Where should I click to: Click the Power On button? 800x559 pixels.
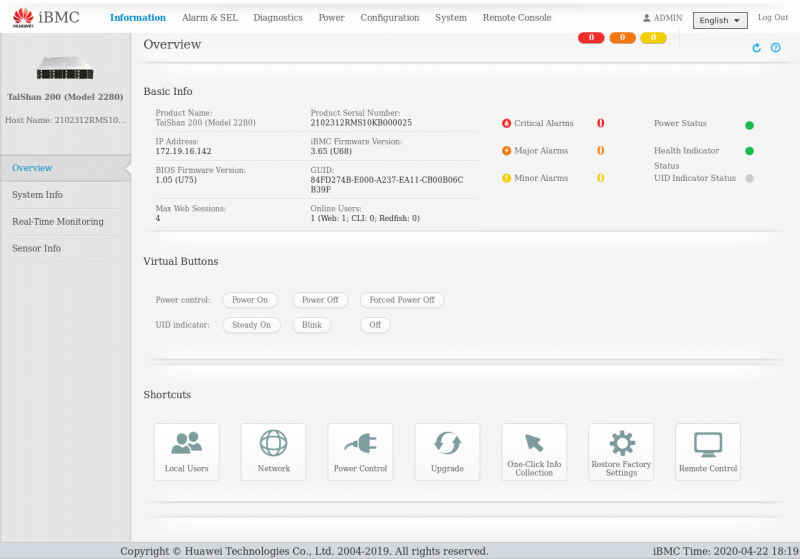(x=250, y=300)
